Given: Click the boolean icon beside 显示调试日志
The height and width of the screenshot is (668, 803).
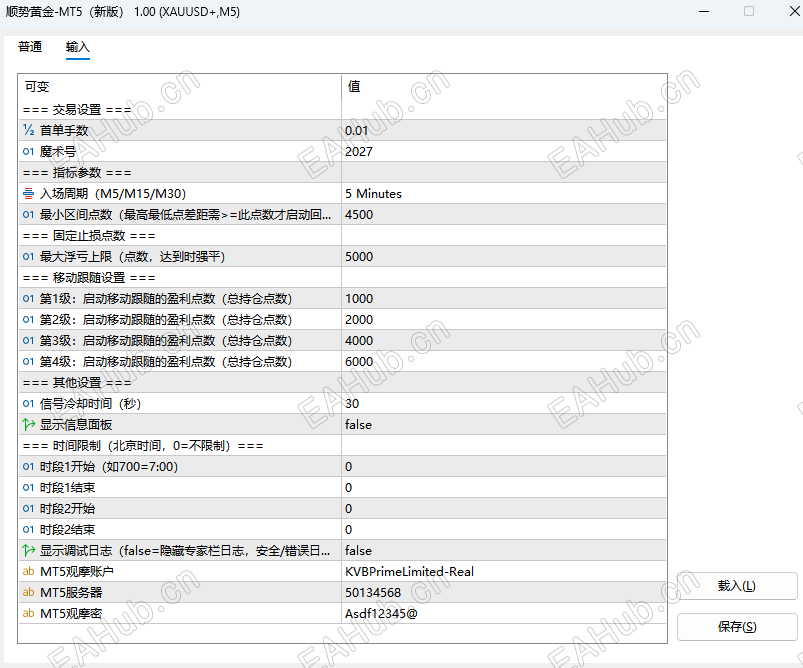Looking at the screenshot, I should 29,551.
